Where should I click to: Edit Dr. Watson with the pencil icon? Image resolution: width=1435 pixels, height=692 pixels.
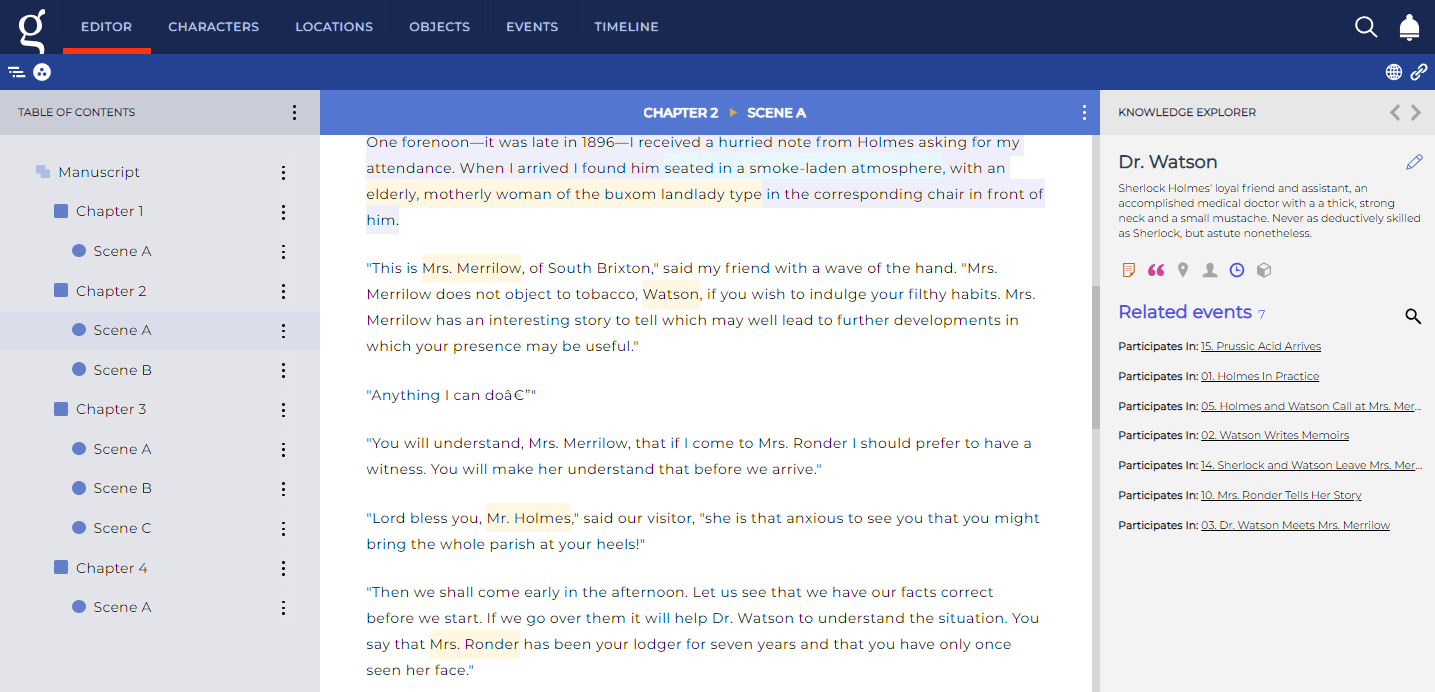click(1413, 162)
